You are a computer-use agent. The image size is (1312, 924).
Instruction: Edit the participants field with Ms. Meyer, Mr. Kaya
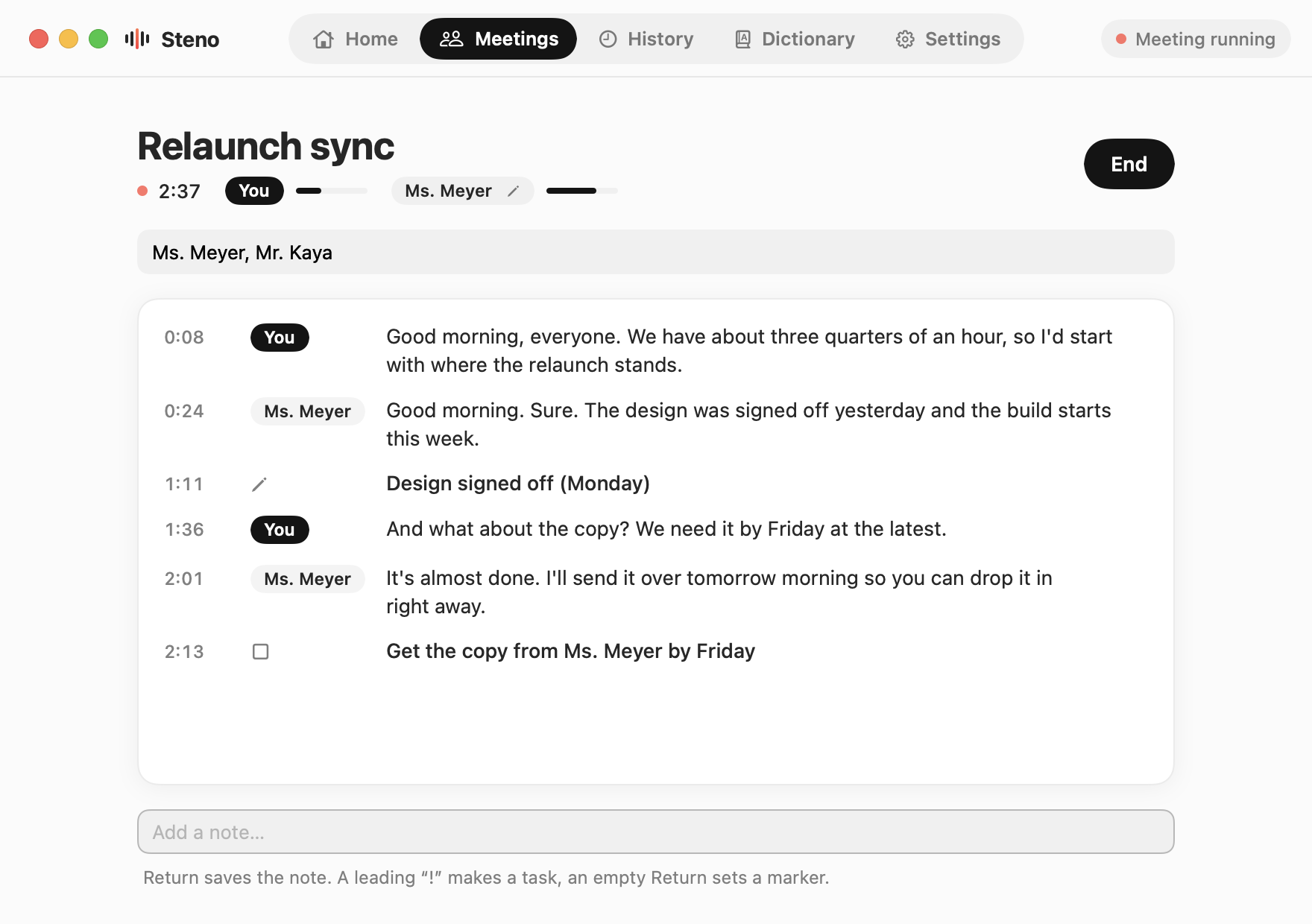[656, 252]
